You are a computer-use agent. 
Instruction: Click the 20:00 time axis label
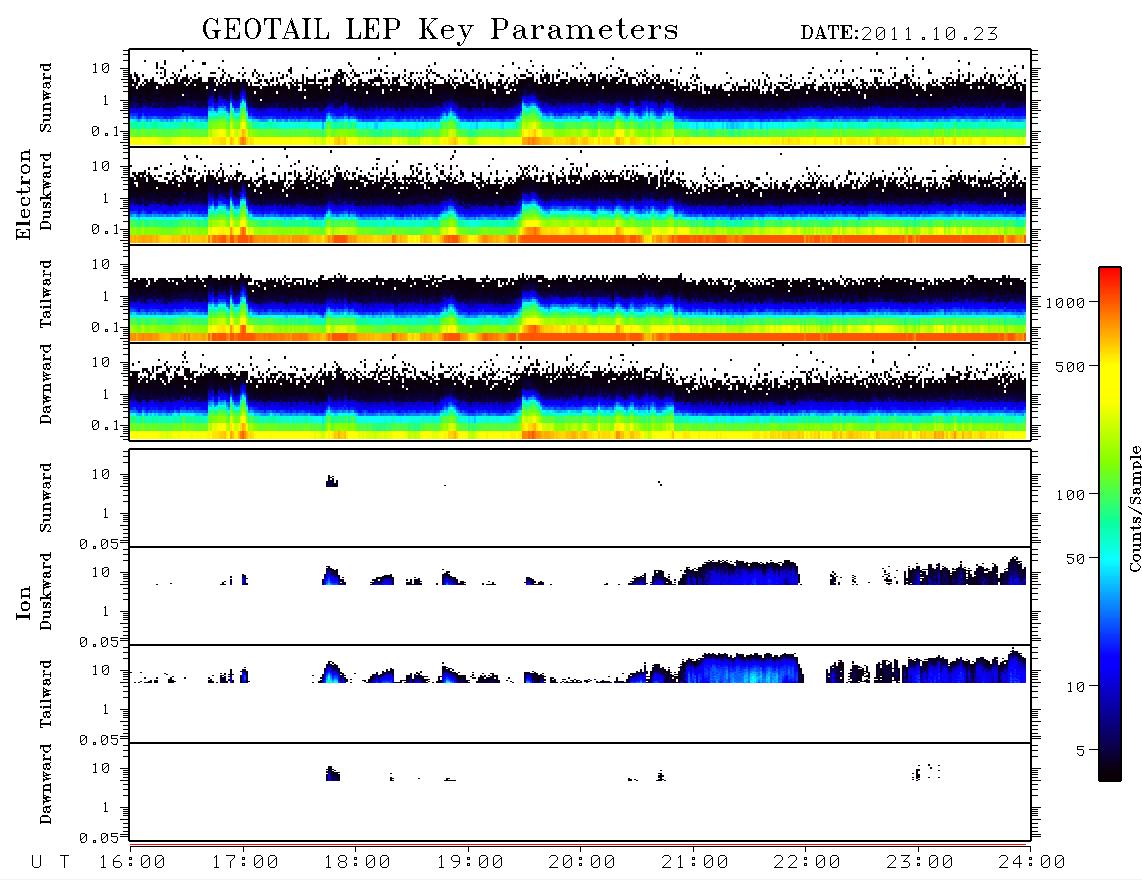582,863
